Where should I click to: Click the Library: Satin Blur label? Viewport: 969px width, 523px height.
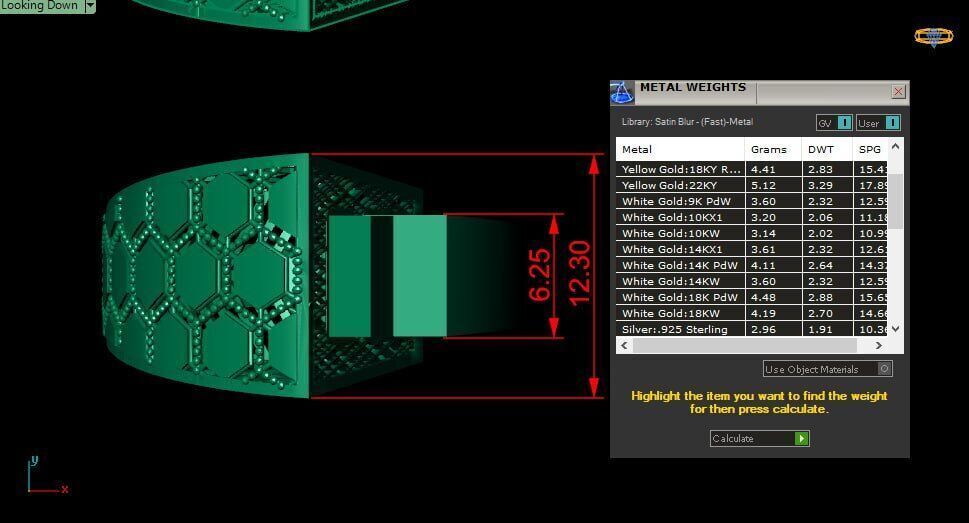pyautogui.click(x=687, y=122)
